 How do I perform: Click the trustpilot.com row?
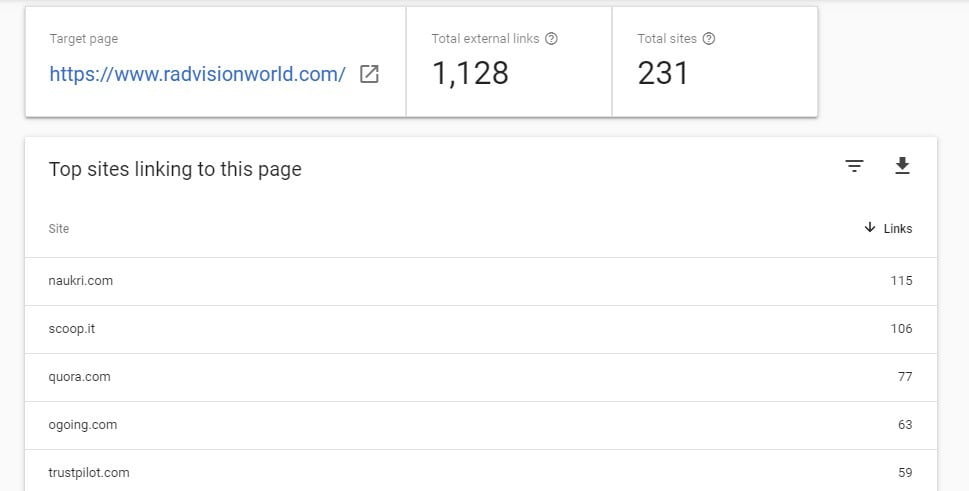[89, 472]
